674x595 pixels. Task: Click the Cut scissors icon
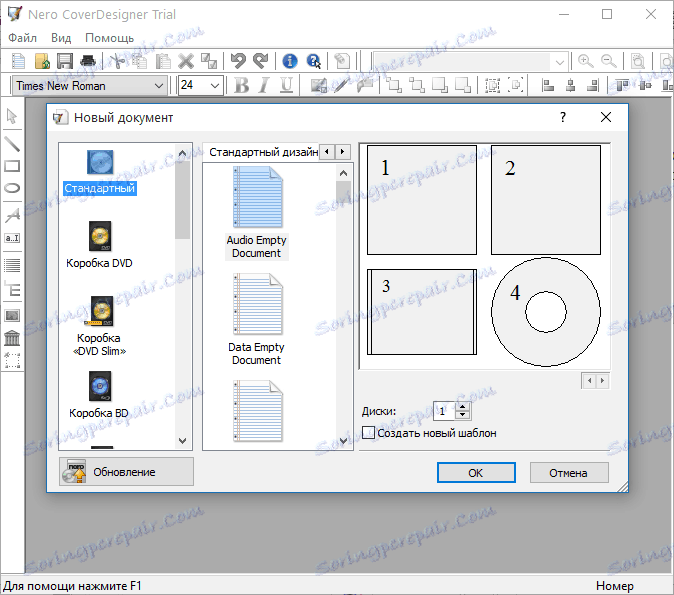coord(117,61)
